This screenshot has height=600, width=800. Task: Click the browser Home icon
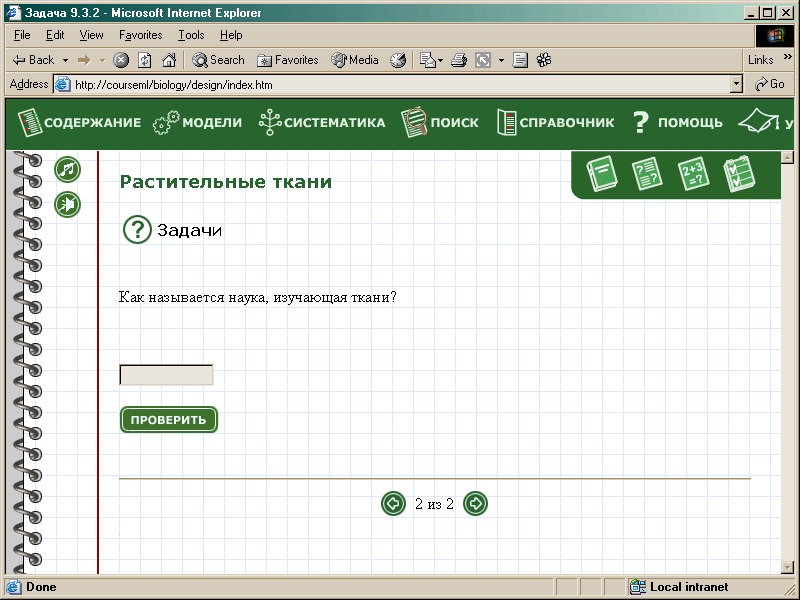(169, 60)
